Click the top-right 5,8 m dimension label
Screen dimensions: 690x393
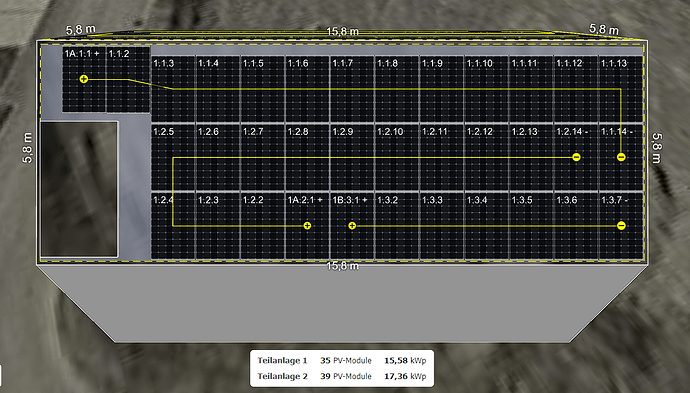[x=604, y=29]
